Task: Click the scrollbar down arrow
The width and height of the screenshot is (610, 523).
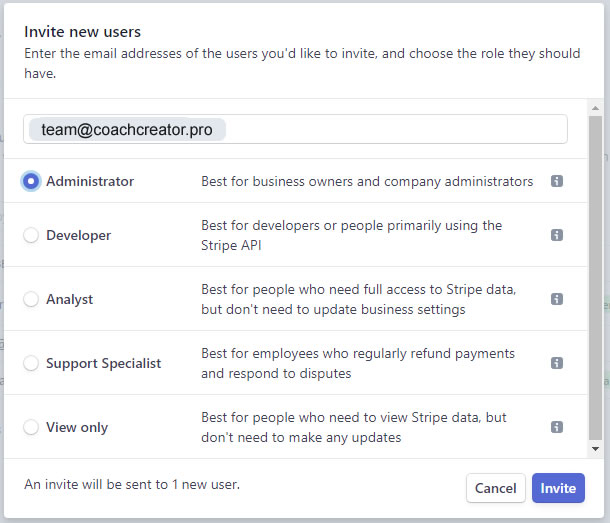Action: click(595, 449)
